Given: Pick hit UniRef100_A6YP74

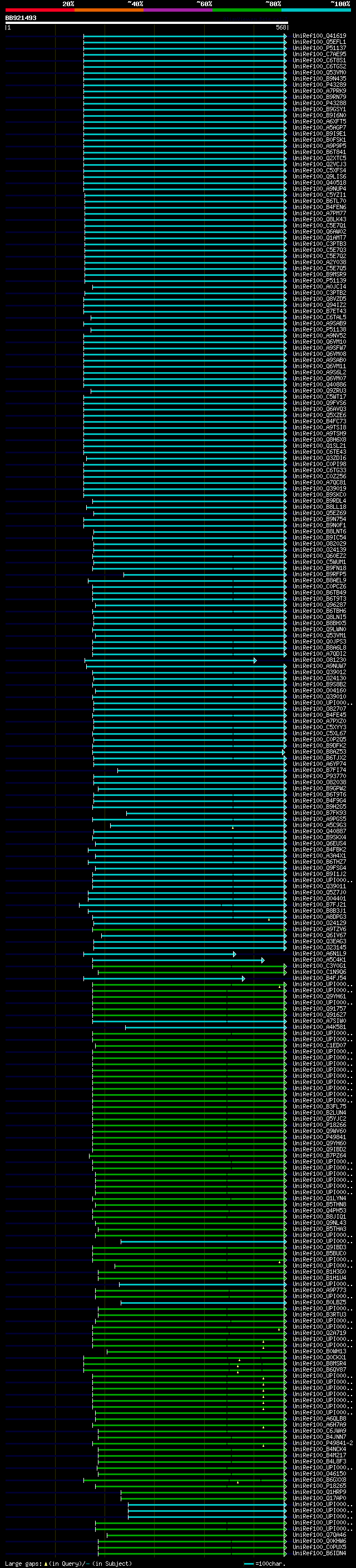Looking at the screenshot, I should click(x=319, y=764).
